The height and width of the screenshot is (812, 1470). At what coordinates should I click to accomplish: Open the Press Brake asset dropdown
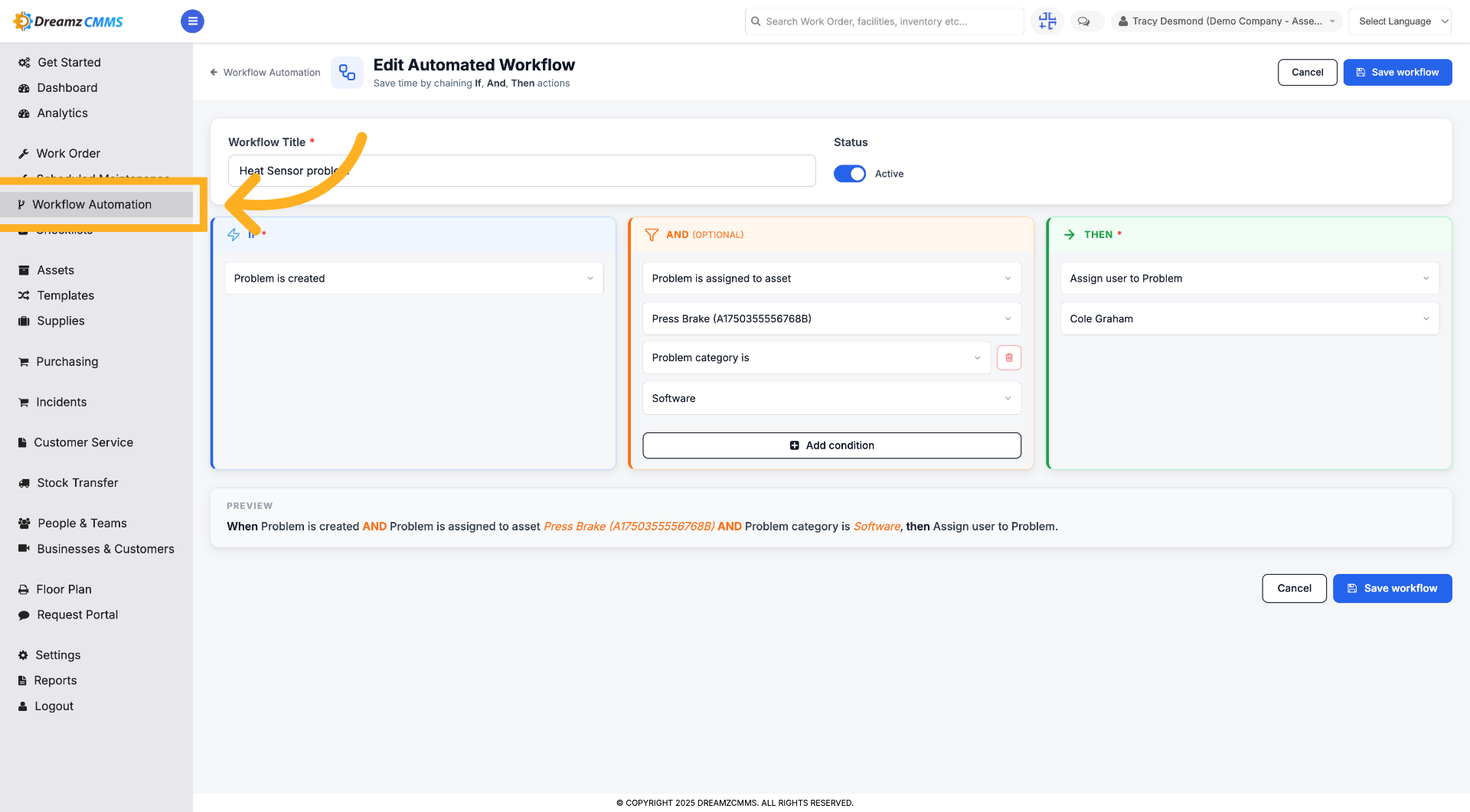click(832, 318)
